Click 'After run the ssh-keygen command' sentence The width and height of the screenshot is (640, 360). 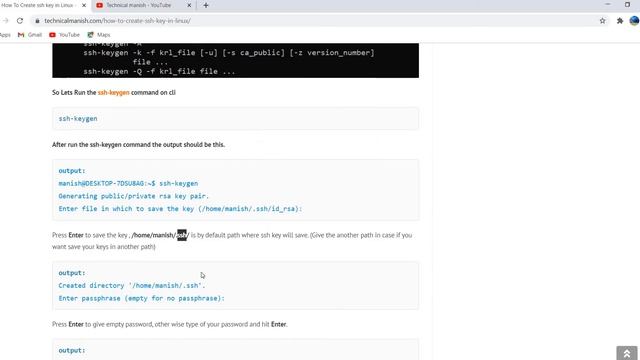(x=138, y=145)
